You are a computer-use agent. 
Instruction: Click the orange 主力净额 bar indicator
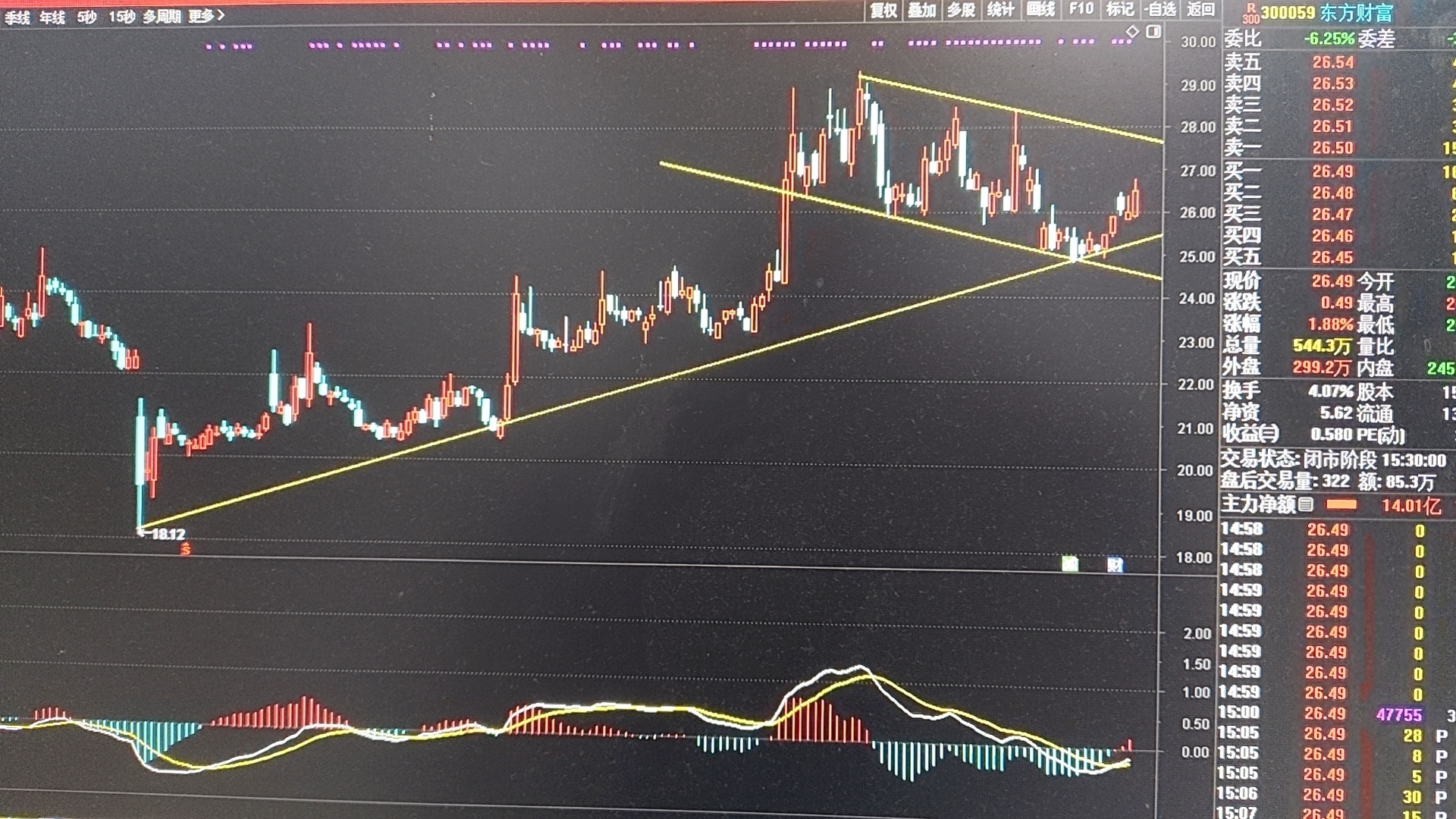pos(1341,504)
